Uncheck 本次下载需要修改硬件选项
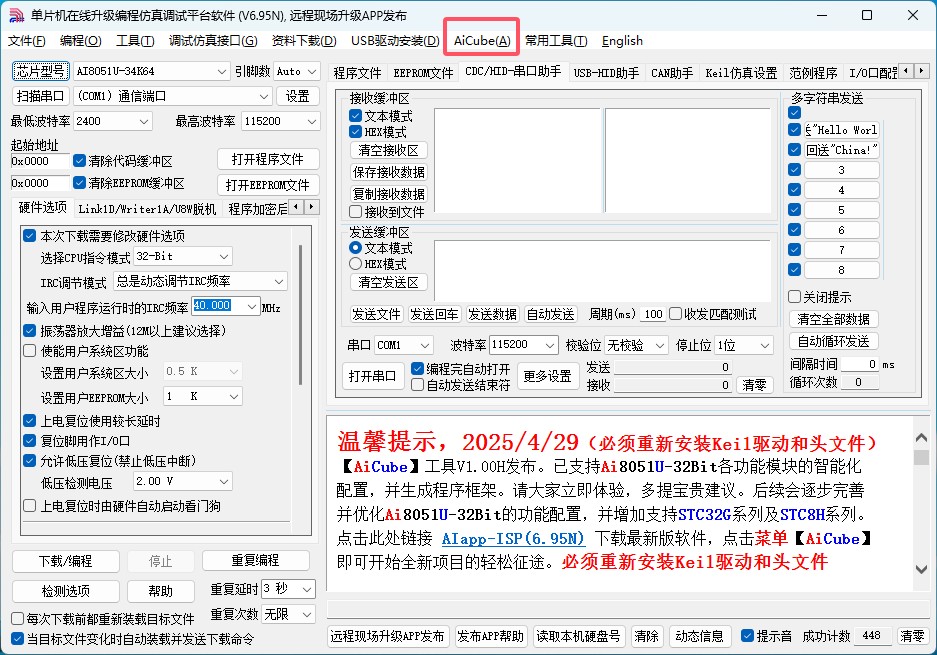This screenshot has height=655, width=937. (x=30, y=235)
